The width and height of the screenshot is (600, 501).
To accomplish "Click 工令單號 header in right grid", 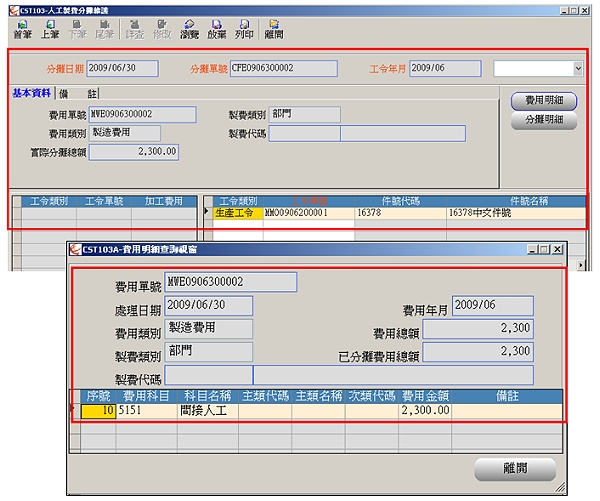I will (x=309, y=201).
